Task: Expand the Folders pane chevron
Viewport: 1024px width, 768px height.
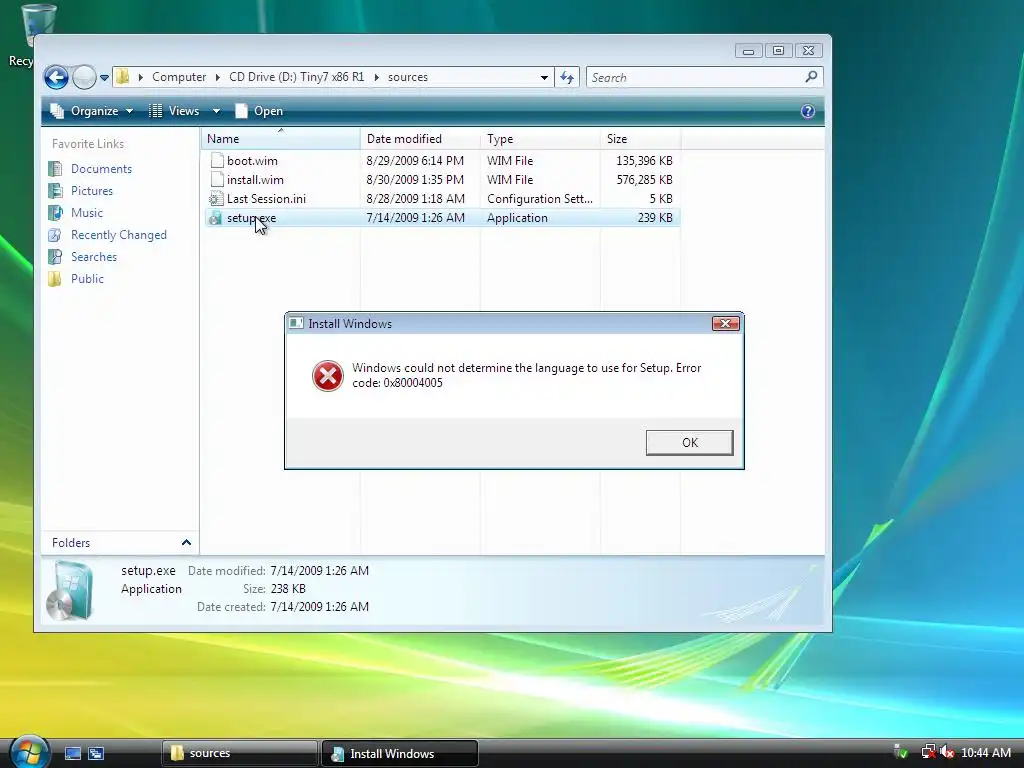Action: click(x=186, y=543)
